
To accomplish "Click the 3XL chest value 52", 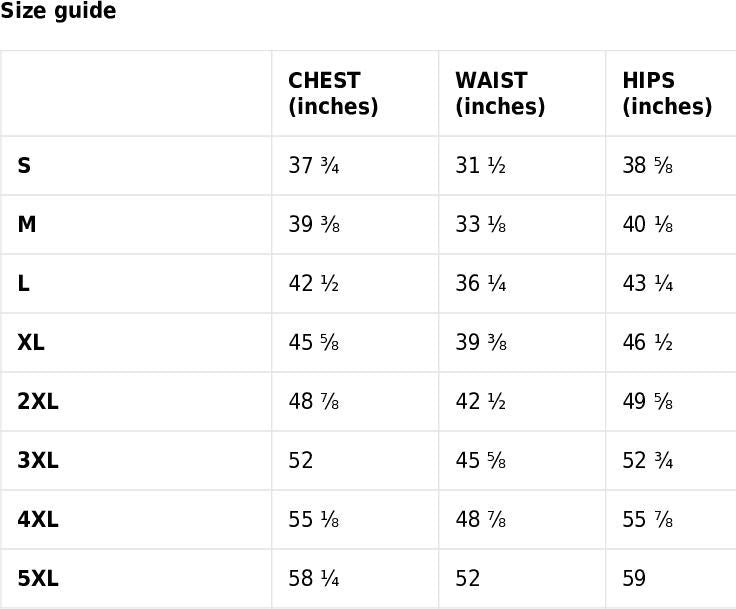I will coord(301,461).
